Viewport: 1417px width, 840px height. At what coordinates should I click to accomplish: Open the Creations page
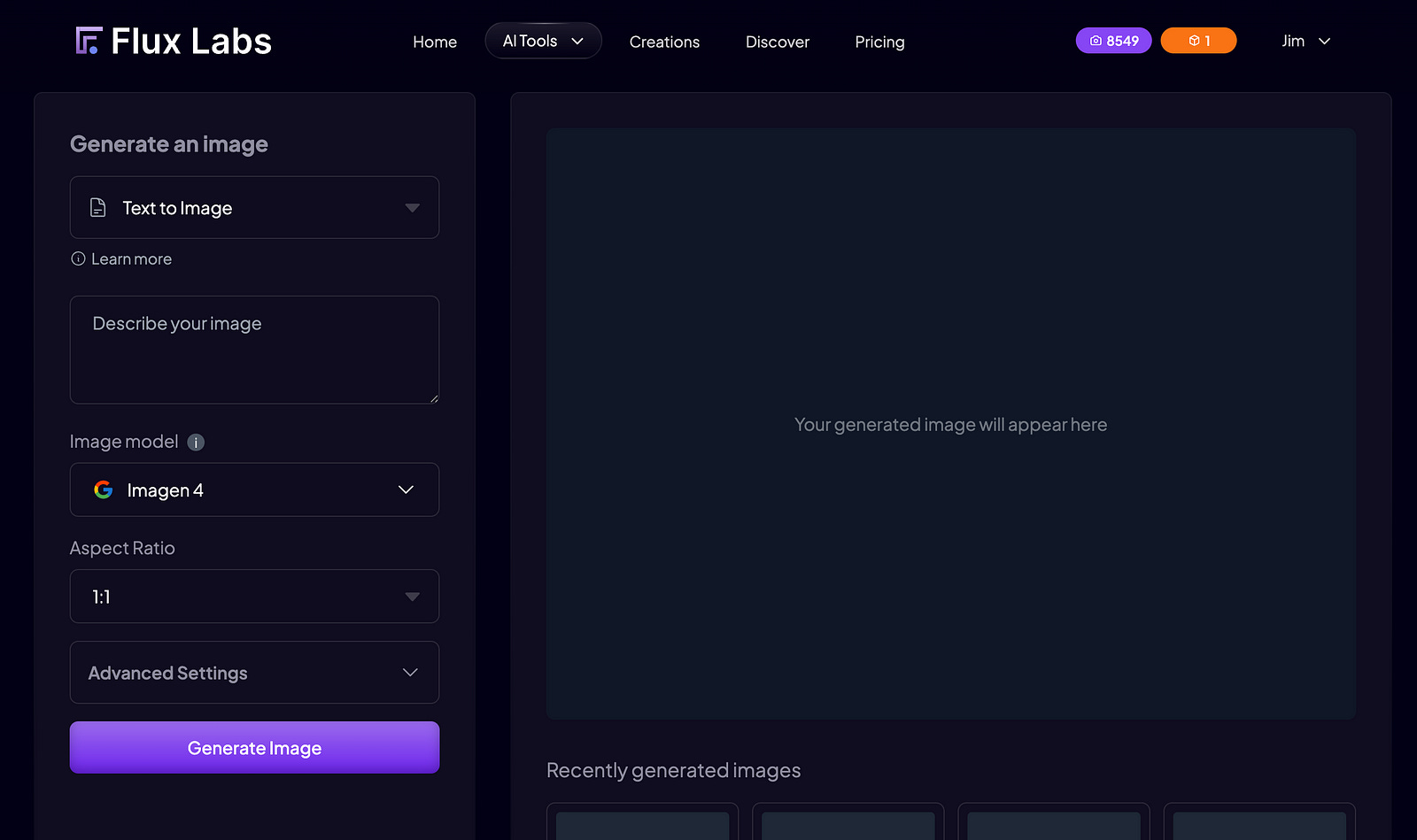coord(664,42)
